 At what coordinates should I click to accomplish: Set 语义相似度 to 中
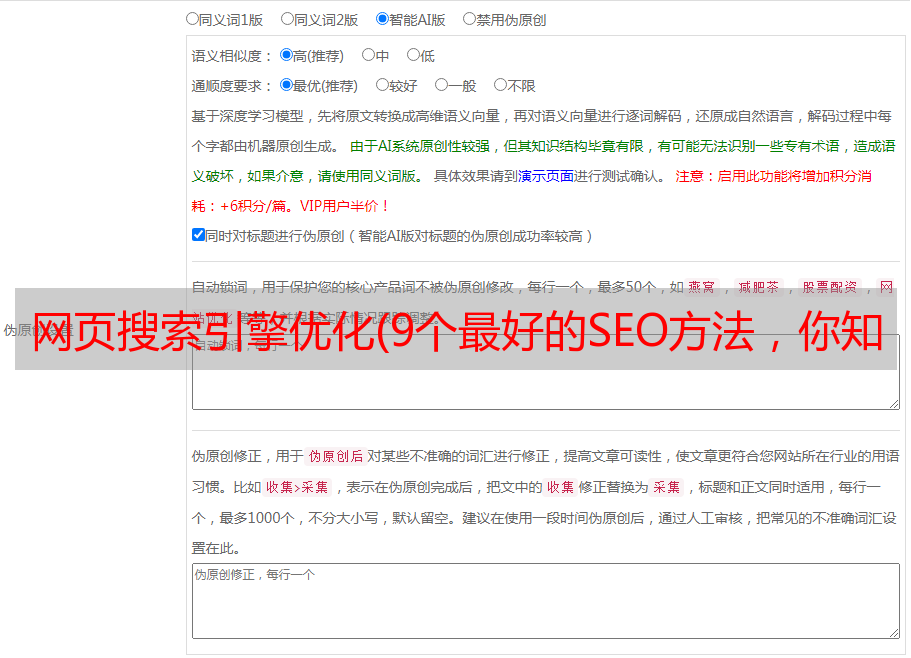368,55
